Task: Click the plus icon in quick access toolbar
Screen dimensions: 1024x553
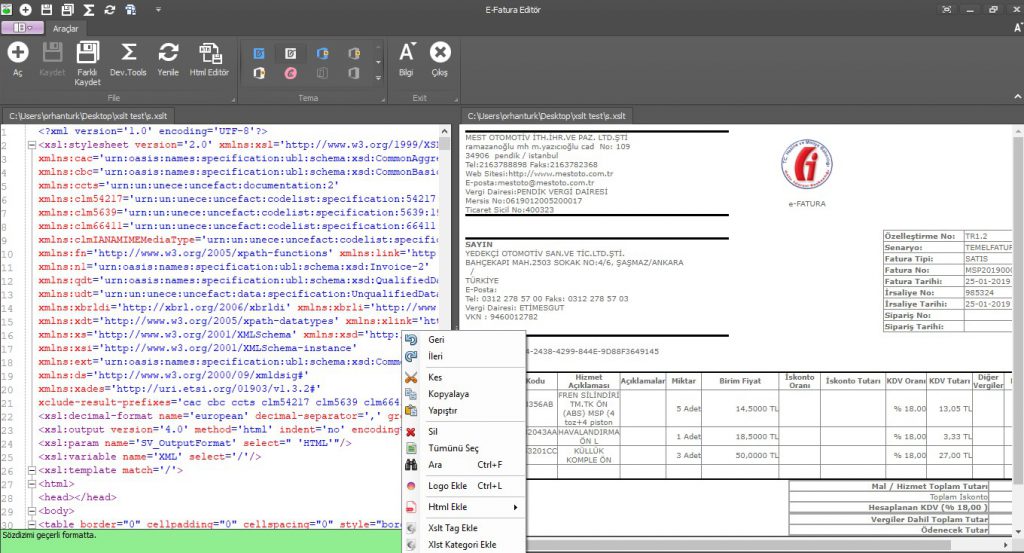Action: pos(25,10)
